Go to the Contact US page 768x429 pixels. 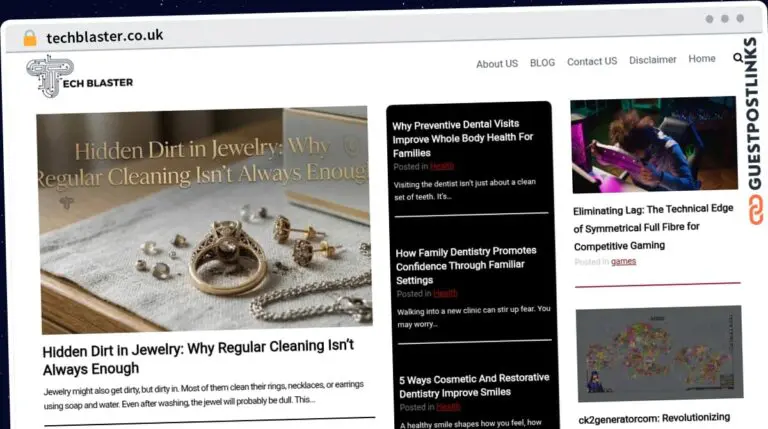[x=592, y=62]
